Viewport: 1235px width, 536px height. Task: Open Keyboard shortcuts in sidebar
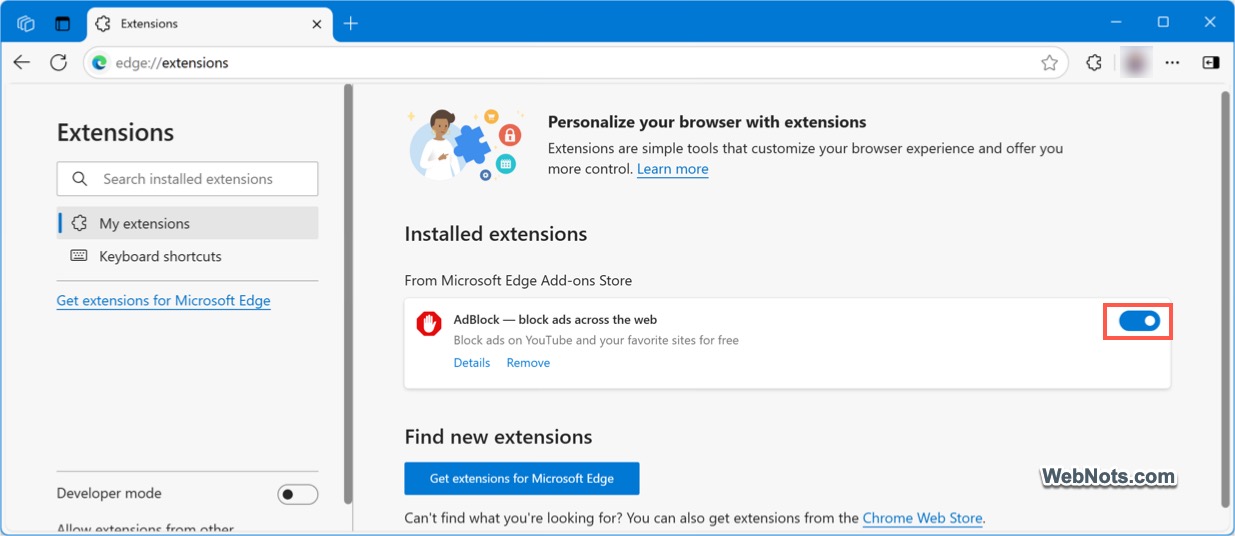[x=188, y=256]
